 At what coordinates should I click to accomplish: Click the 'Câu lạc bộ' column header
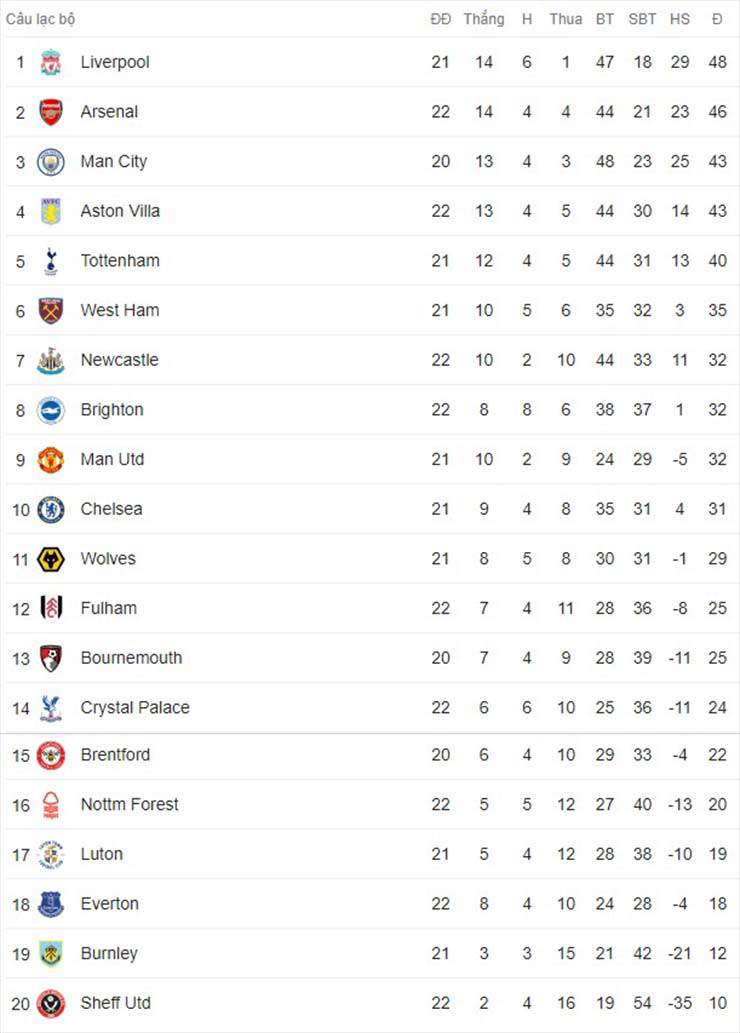(x=41, y=19)
